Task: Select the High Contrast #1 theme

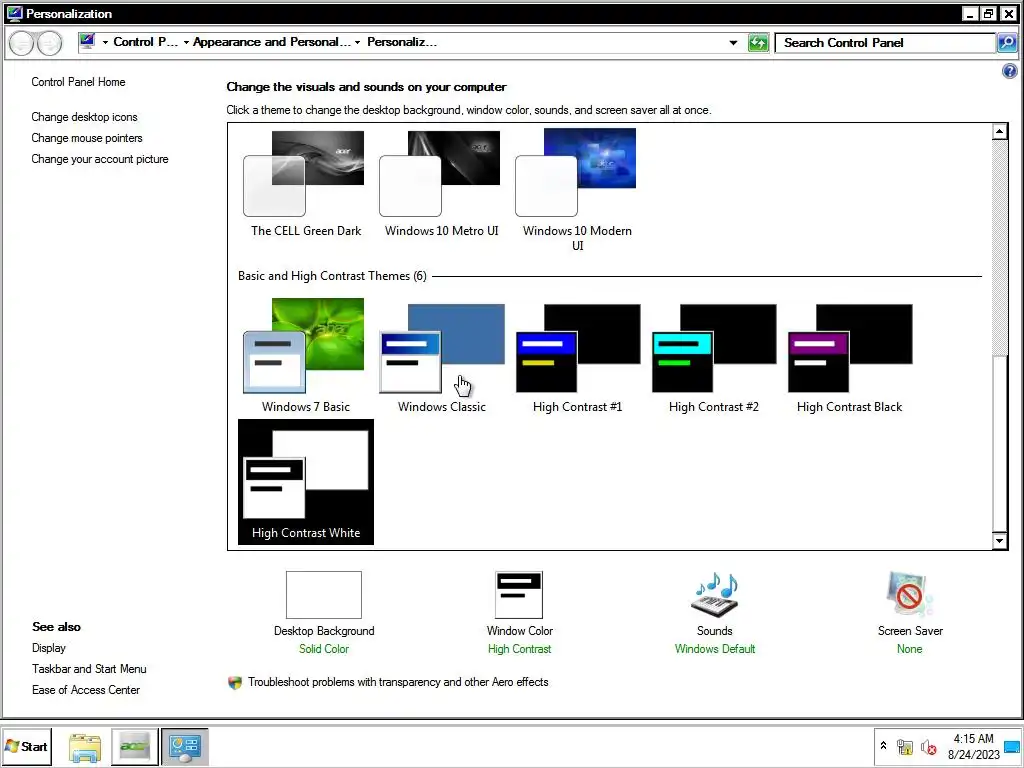Action: [x=577, y=356]
